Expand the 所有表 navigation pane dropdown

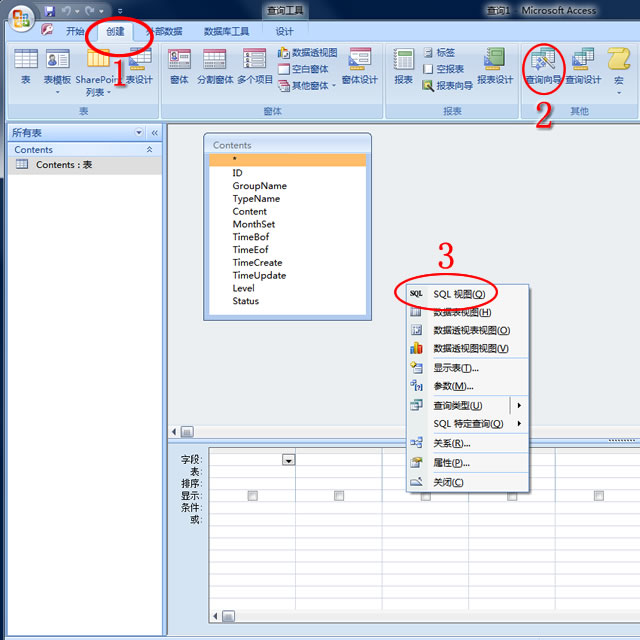pyautogui.click(x=139, y=132)
